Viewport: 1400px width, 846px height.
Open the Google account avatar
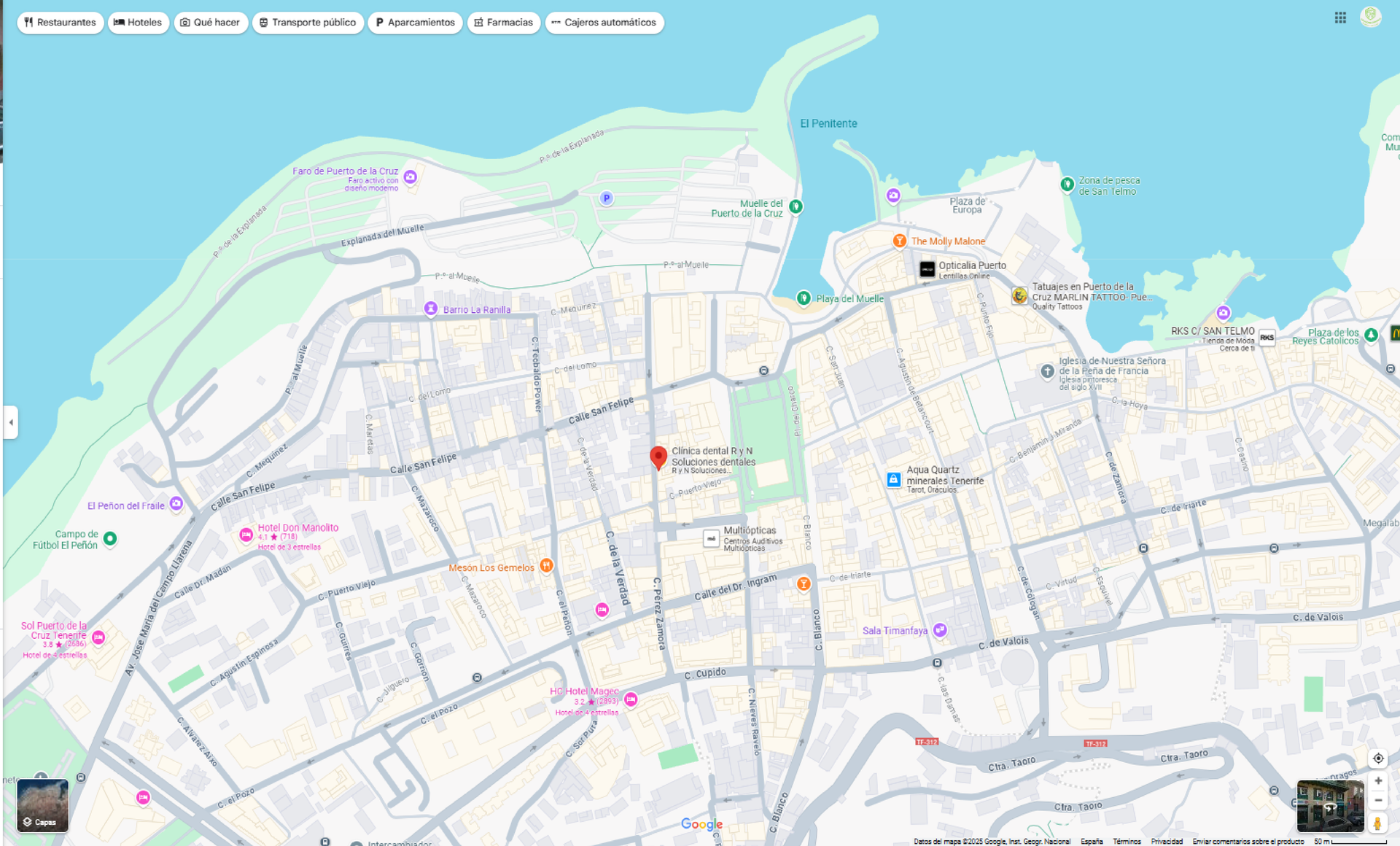tap(1370, 17)
